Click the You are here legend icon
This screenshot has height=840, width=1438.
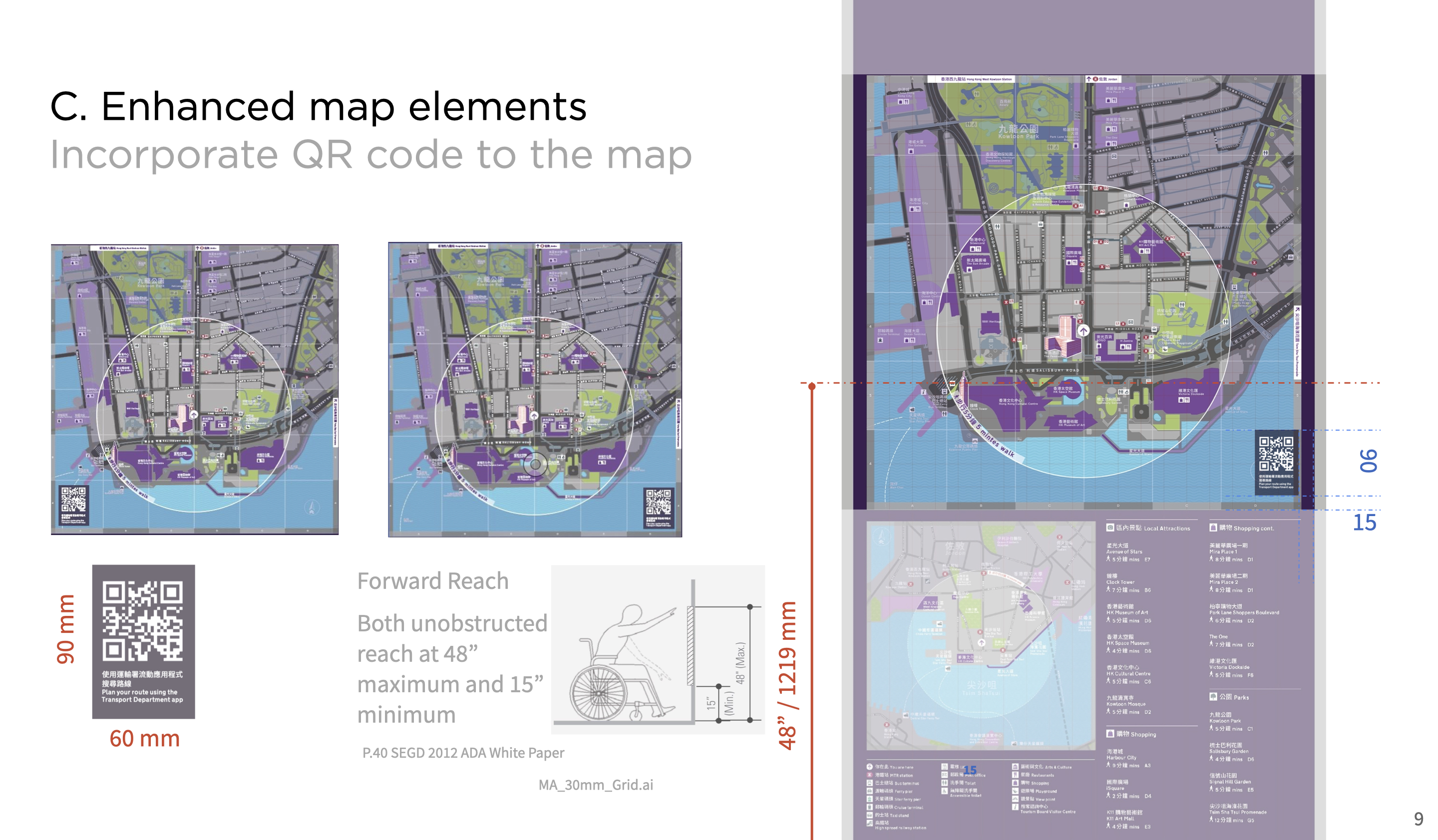tap(870, 767)
